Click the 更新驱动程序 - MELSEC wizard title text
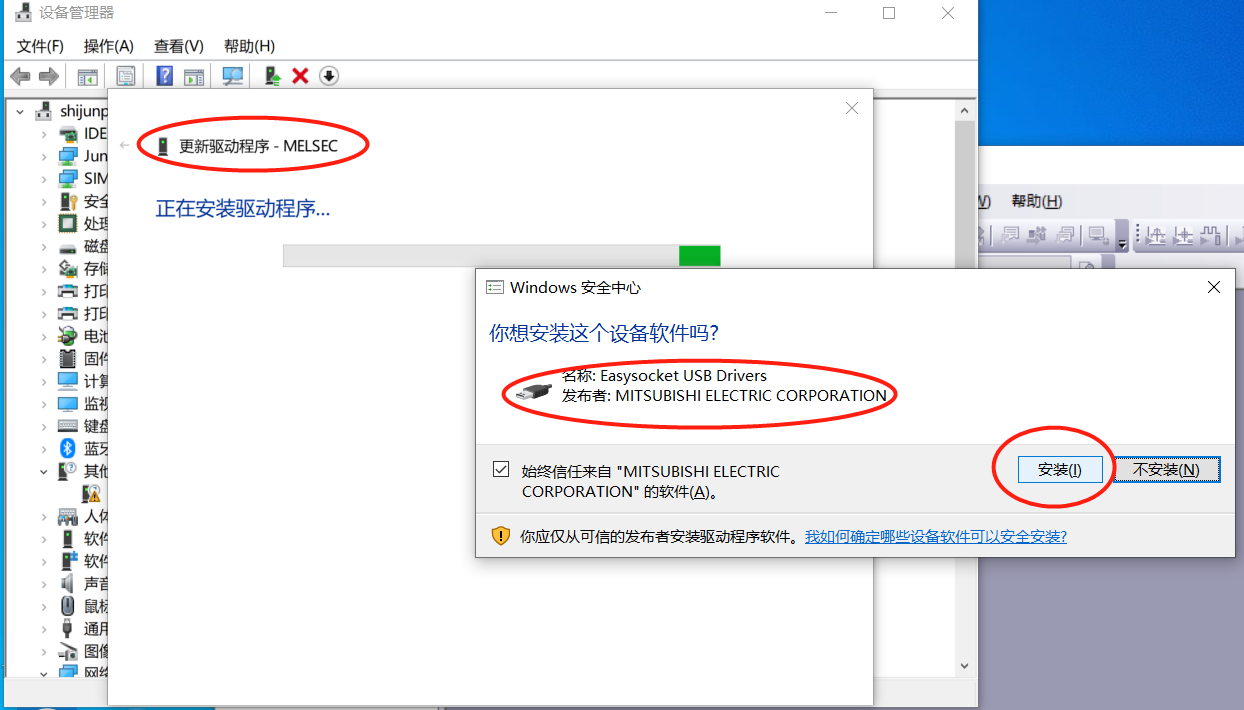1244x710 pixels. (258, 146)
